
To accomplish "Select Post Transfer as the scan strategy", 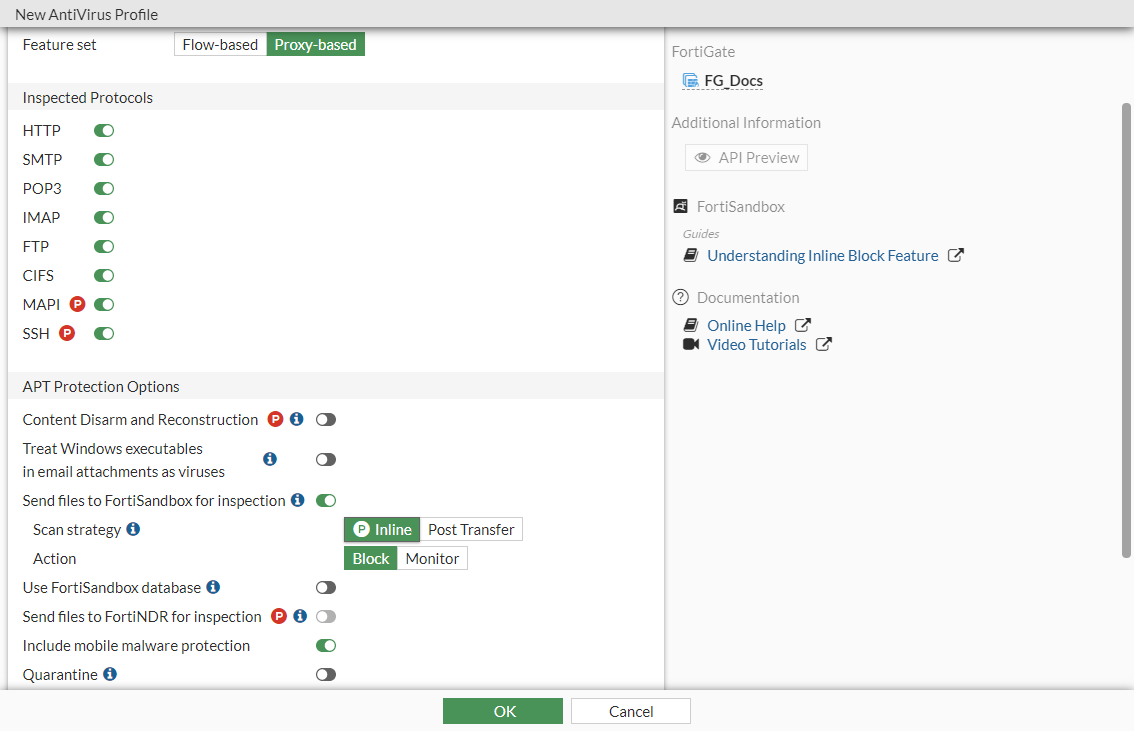I will point(470,529).
